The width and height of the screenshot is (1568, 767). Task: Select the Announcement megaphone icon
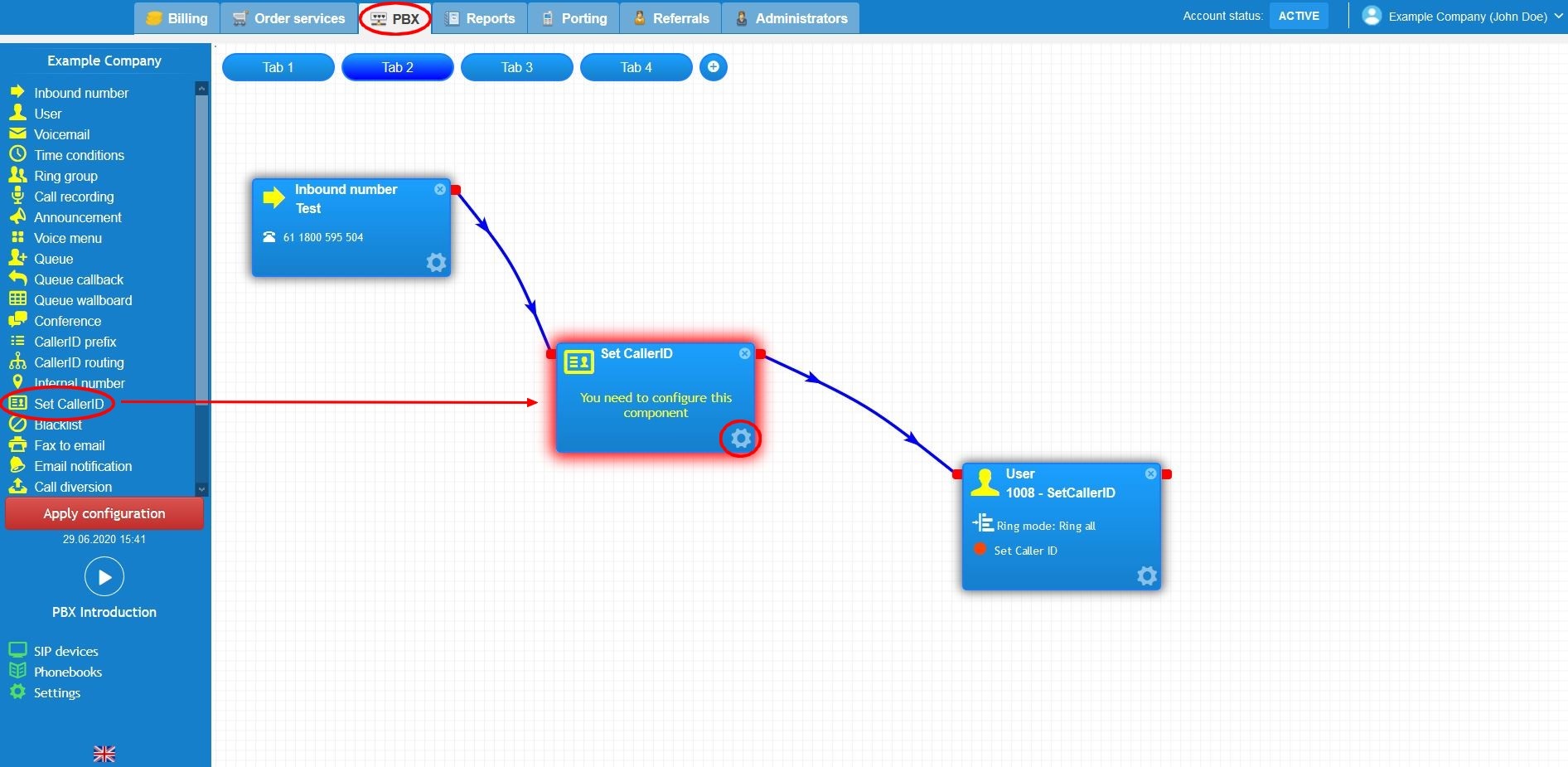[x=17, y=216]
